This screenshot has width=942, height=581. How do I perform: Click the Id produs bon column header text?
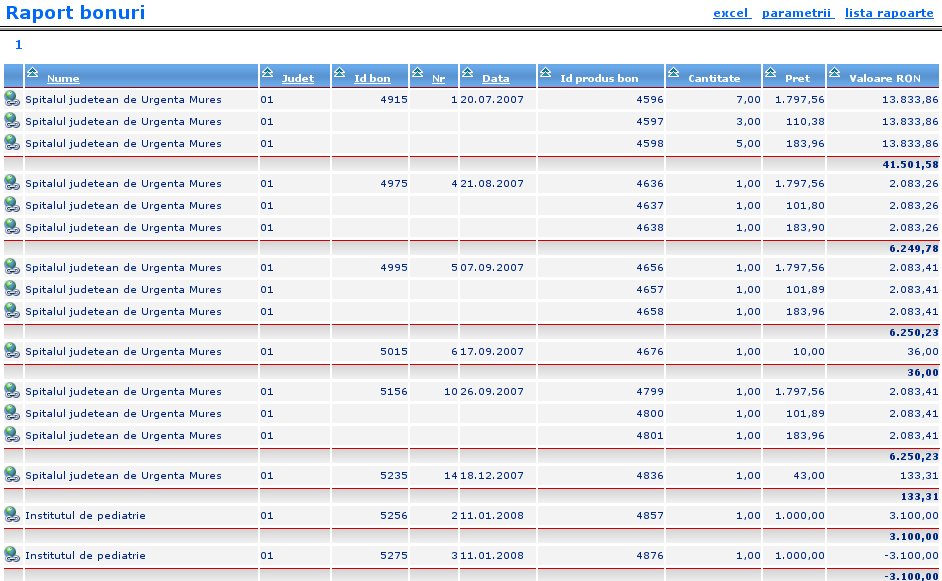coord(599,79)
